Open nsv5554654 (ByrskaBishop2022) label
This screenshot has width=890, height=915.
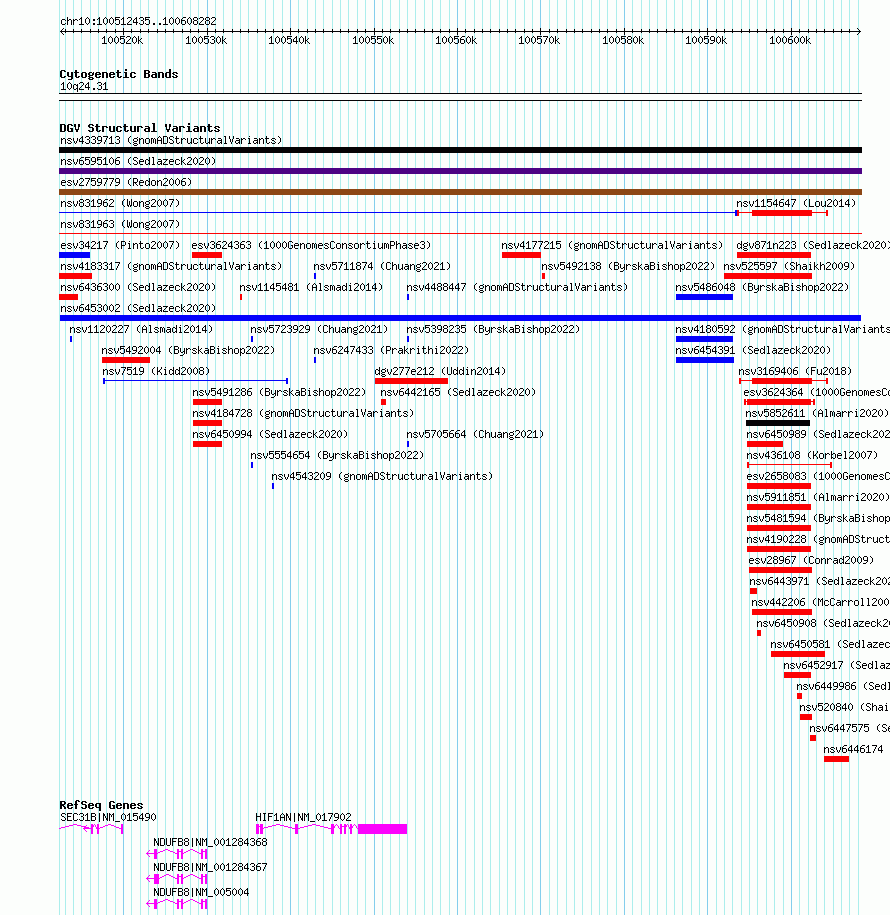tap(337, 455)
